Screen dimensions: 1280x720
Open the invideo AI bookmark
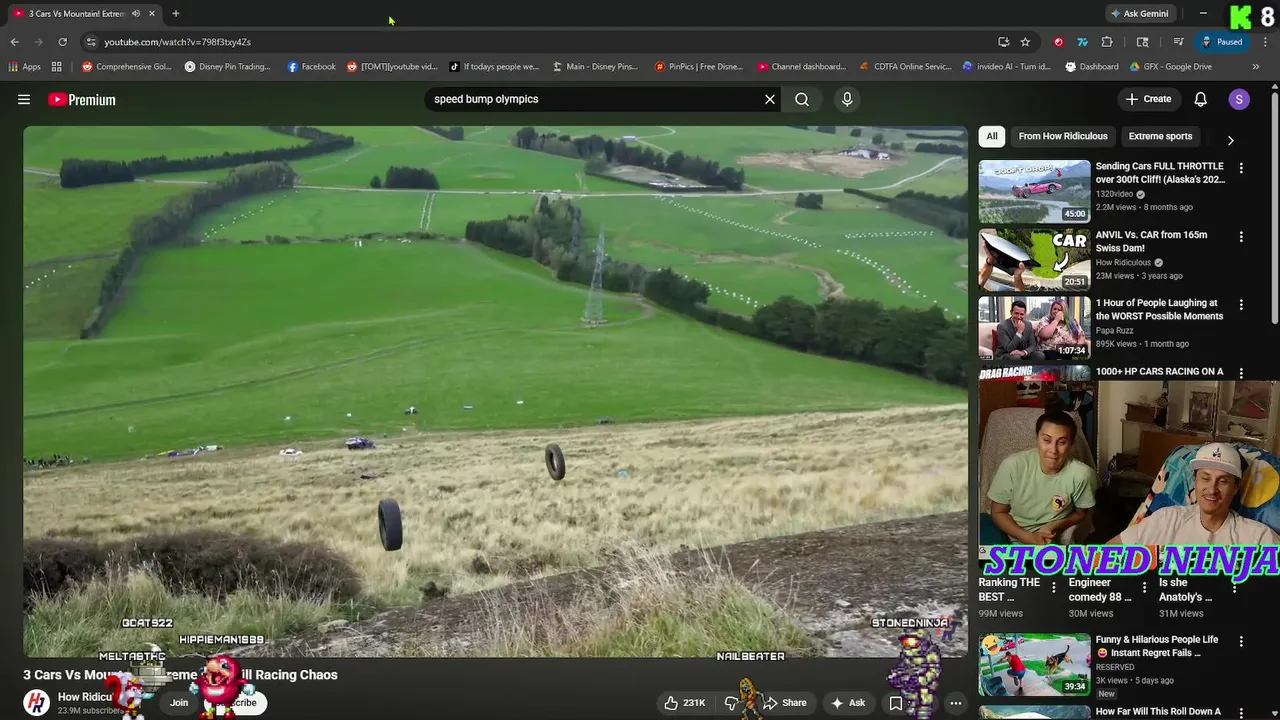click(1006, 67)
